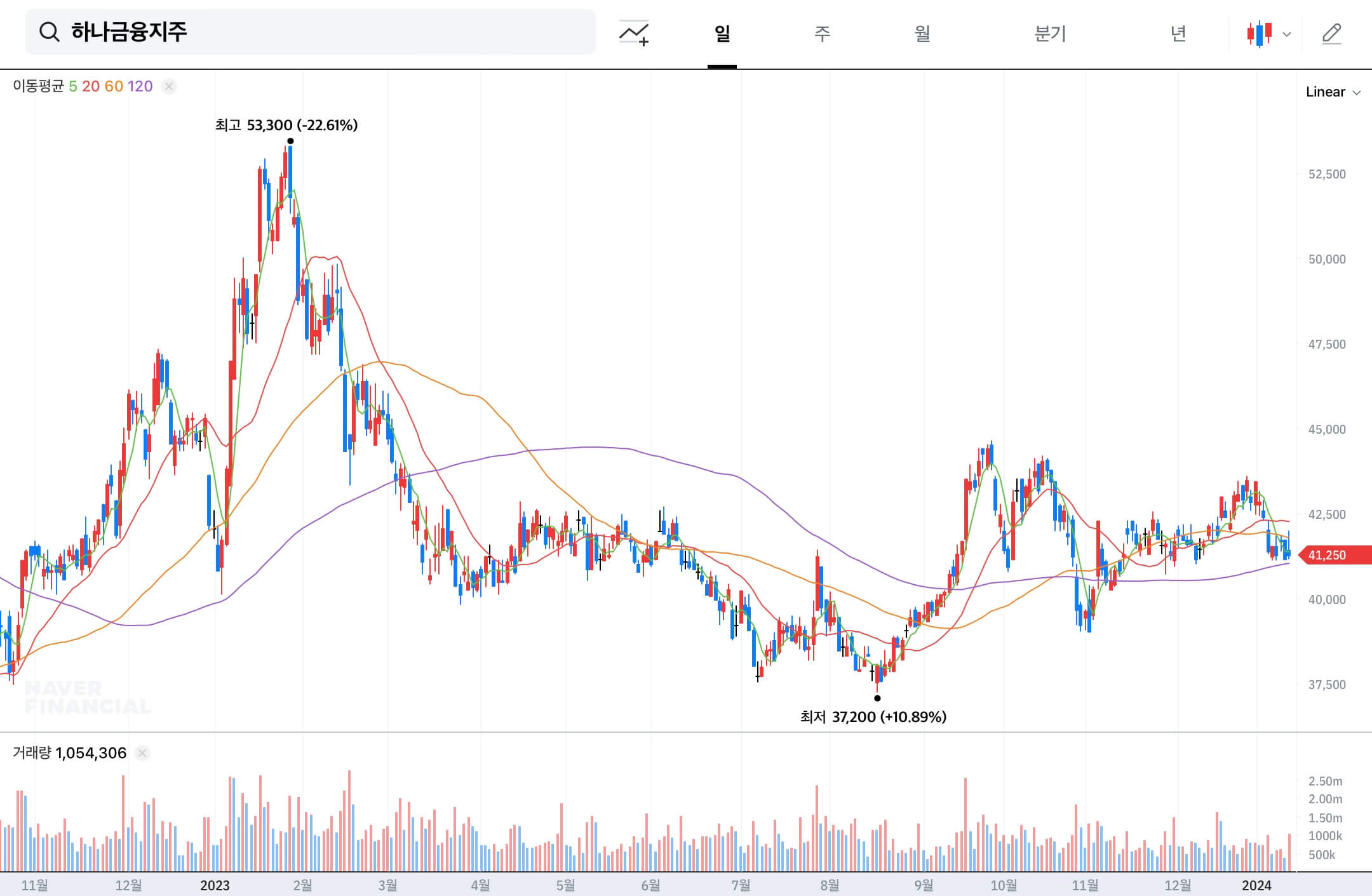This screenshot has width=1372, height=896.
Task: Click the red 41,250 current price tag
Action: [x=1334, y=555]
